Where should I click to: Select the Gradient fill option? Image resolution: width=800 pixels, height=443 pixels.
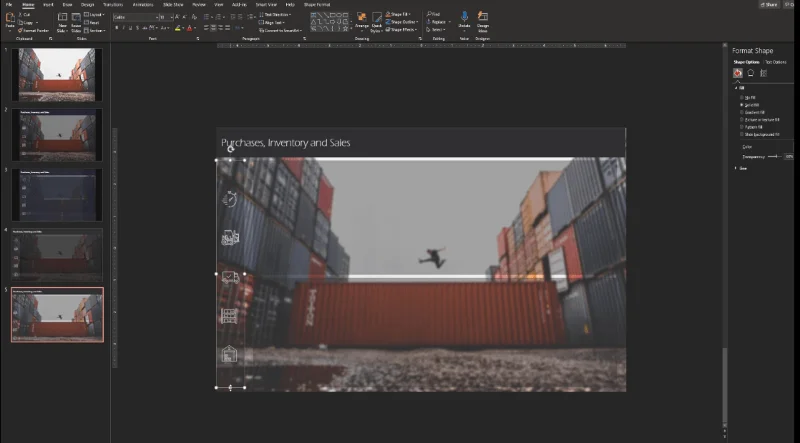point(753,112)
